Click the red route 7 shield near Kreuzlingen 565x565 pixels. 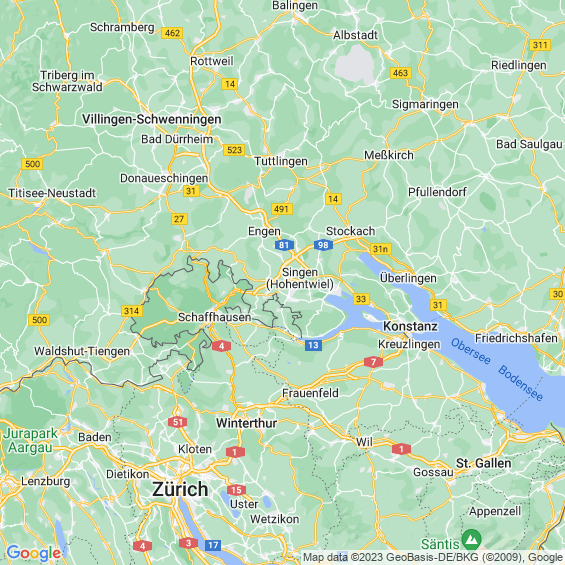[373, 362]
